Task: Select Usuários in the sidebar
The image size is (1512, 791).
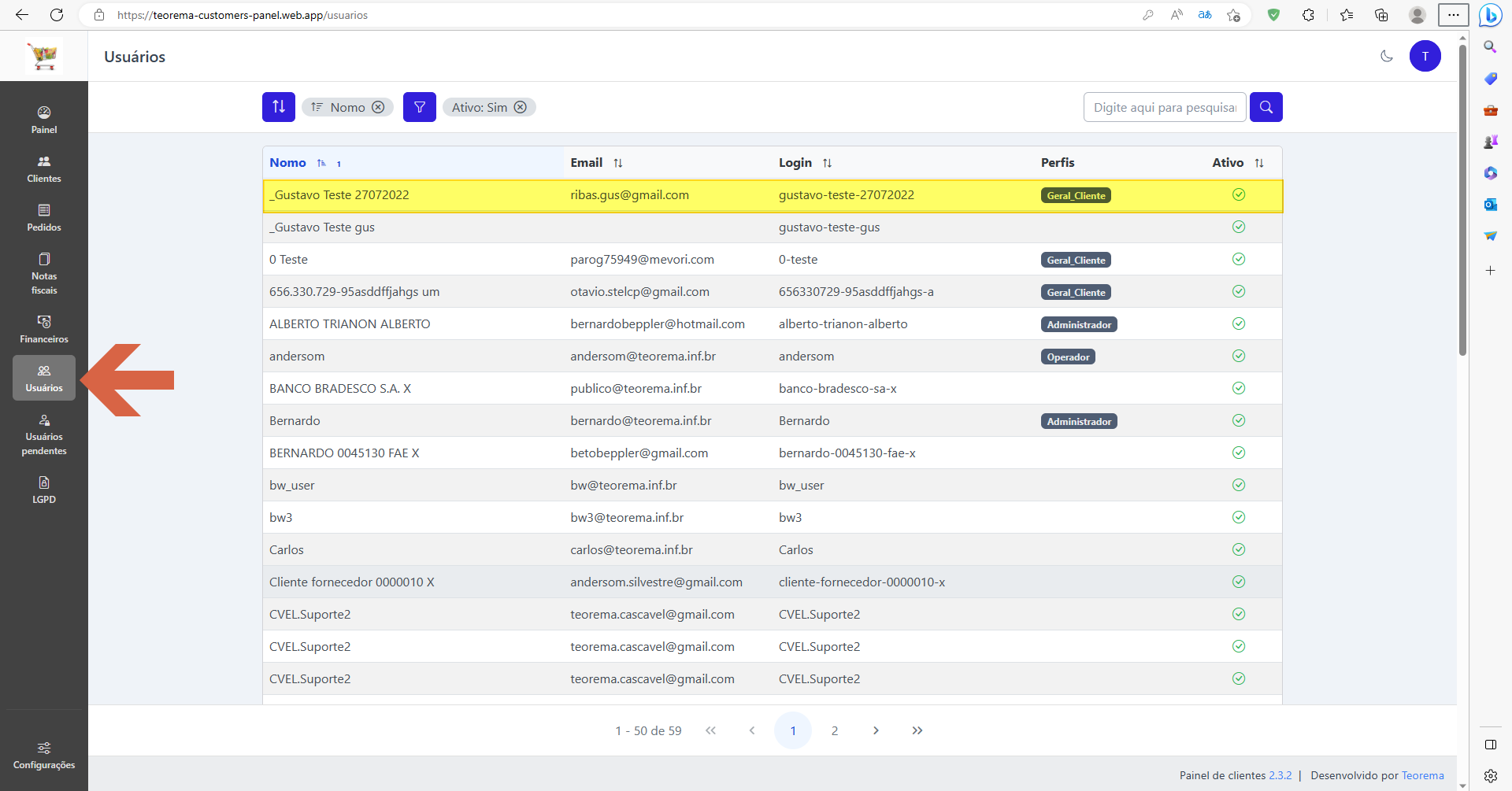Action: point(44,378)
